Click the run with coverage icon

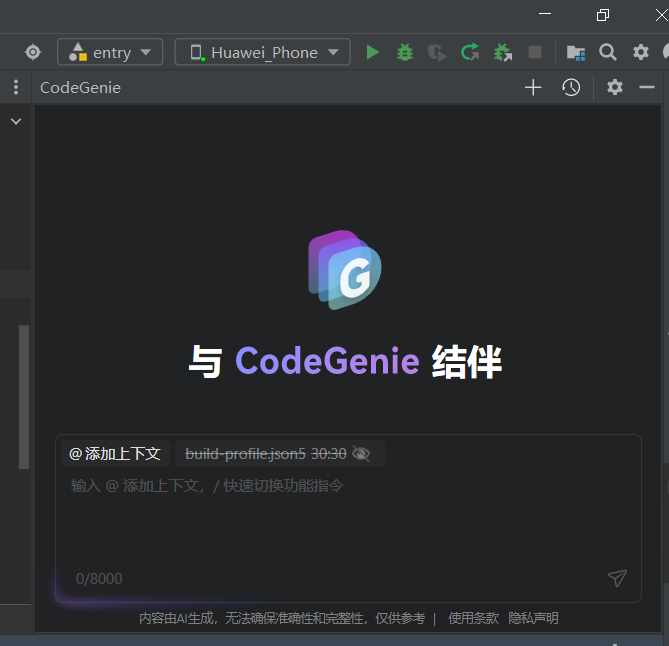point(436,53)
